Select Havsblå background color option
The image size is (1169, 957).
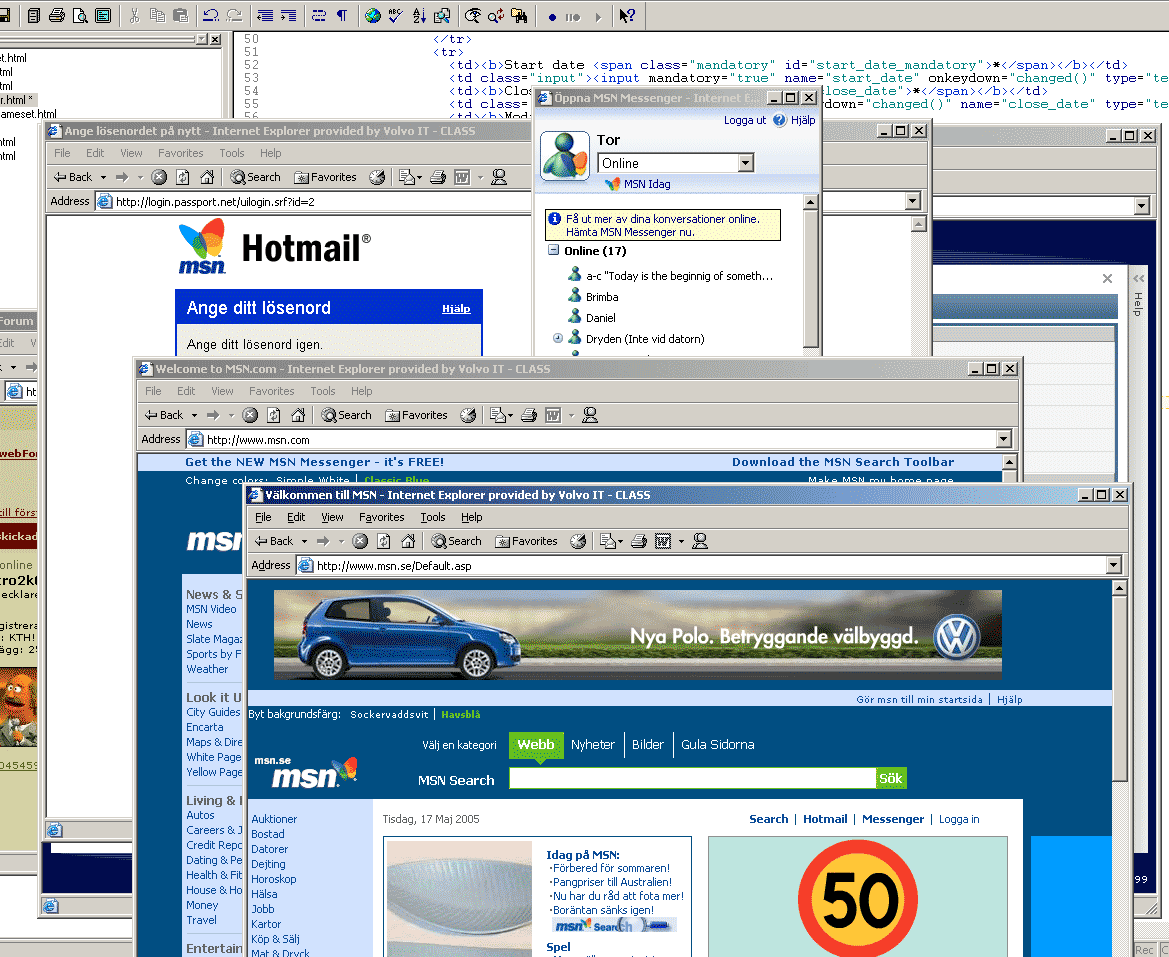461,715
